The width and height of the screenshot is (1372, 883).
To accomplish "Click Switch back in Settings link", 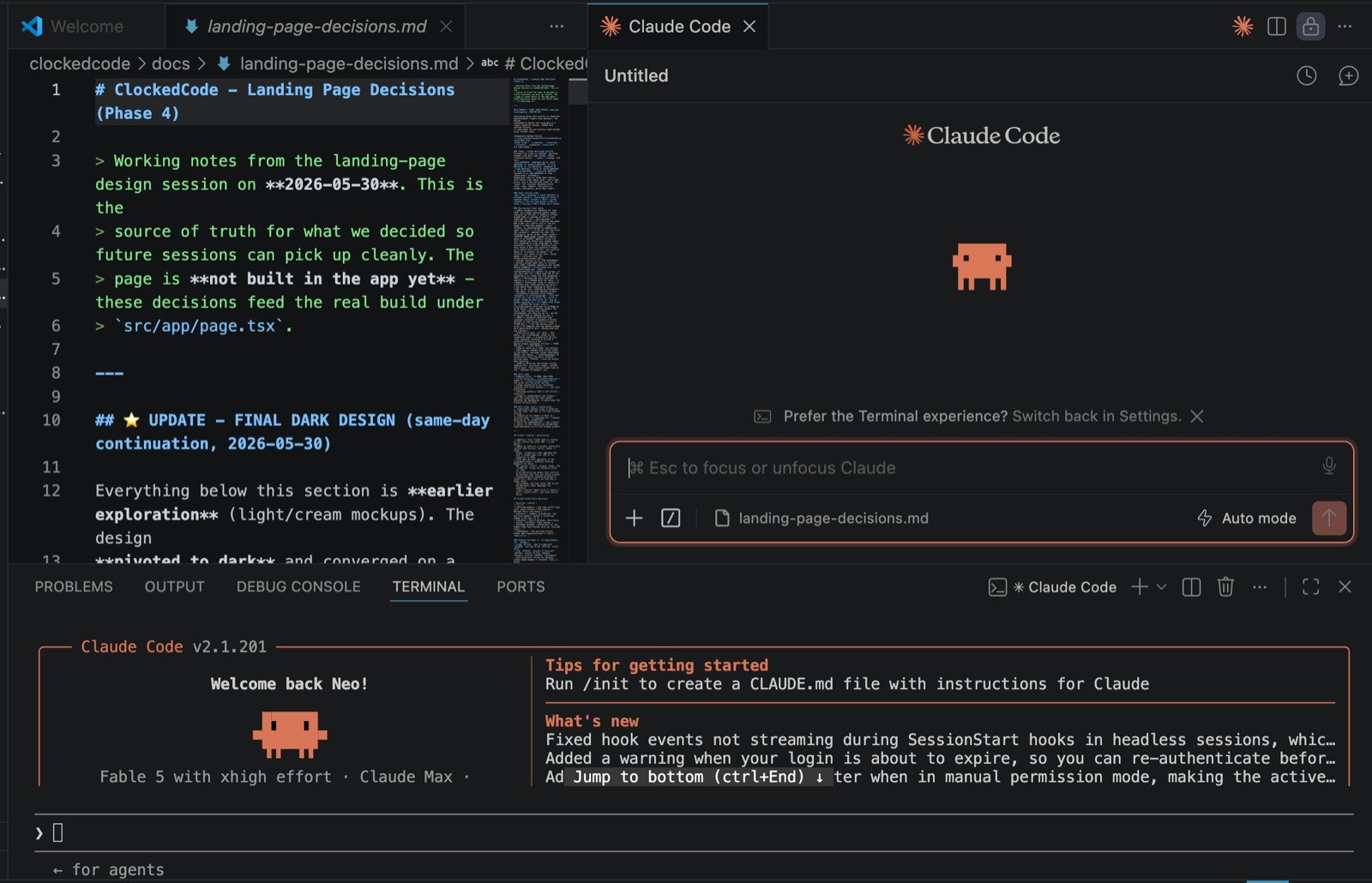I will click(x=1097, y=416).
